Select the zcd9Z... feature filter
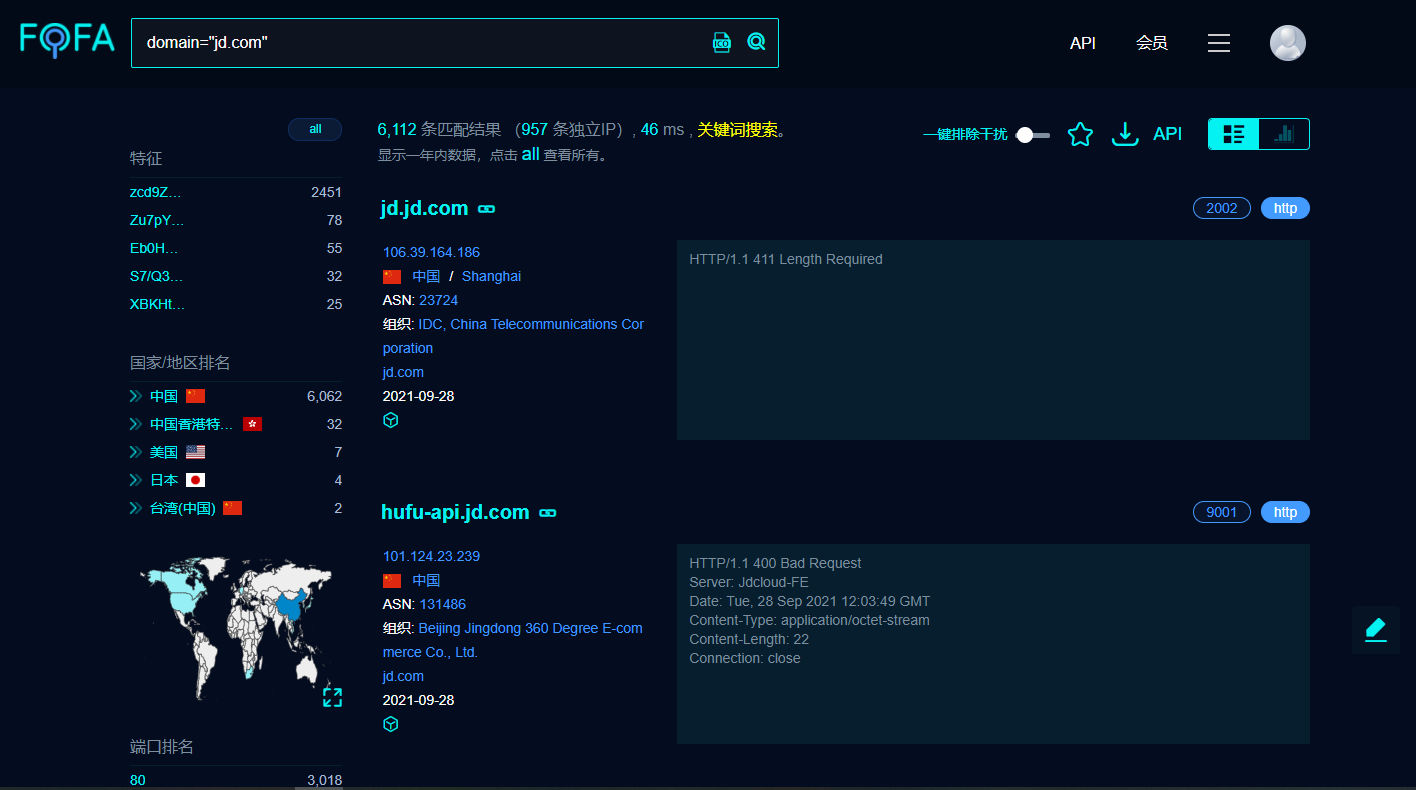The image size is (1416, 790). (156, 192)
